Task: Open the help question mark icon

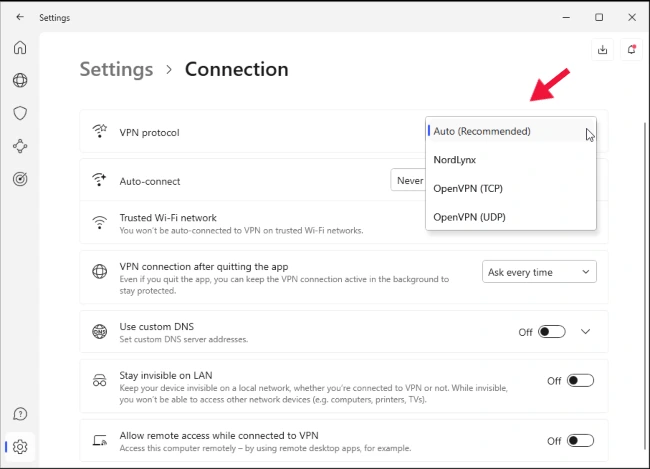Action: pos(20,414)
